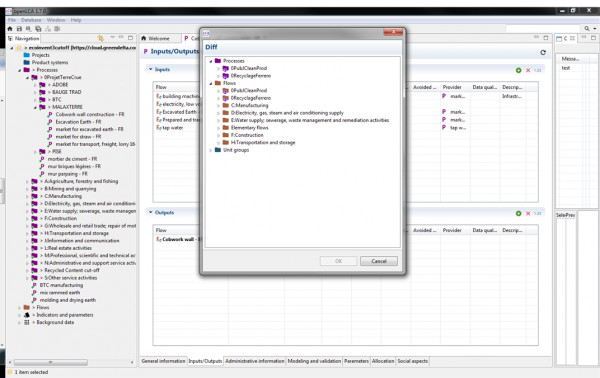Add a row with Outputs green plus icon
Screen dimensions: 600x378
(518, 213)
